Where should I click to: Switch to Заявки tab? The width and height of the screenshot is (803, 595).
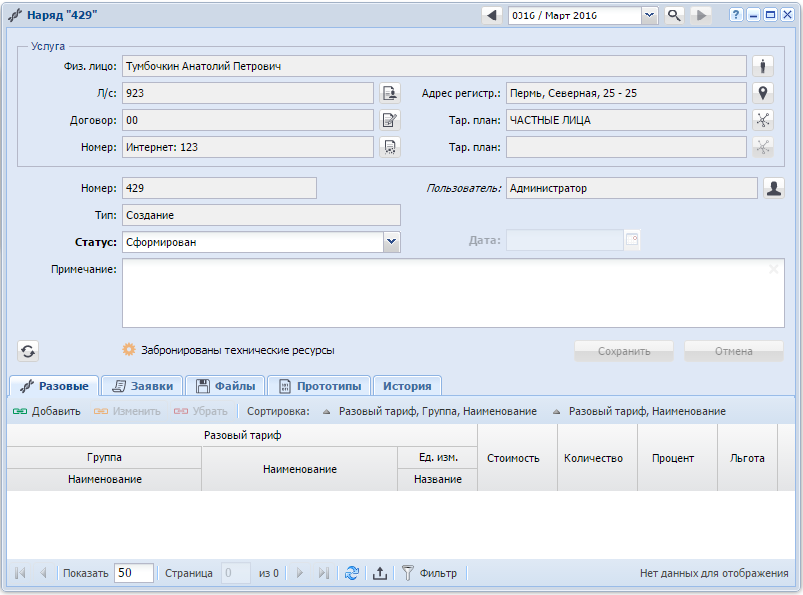(x=142, y=386)
